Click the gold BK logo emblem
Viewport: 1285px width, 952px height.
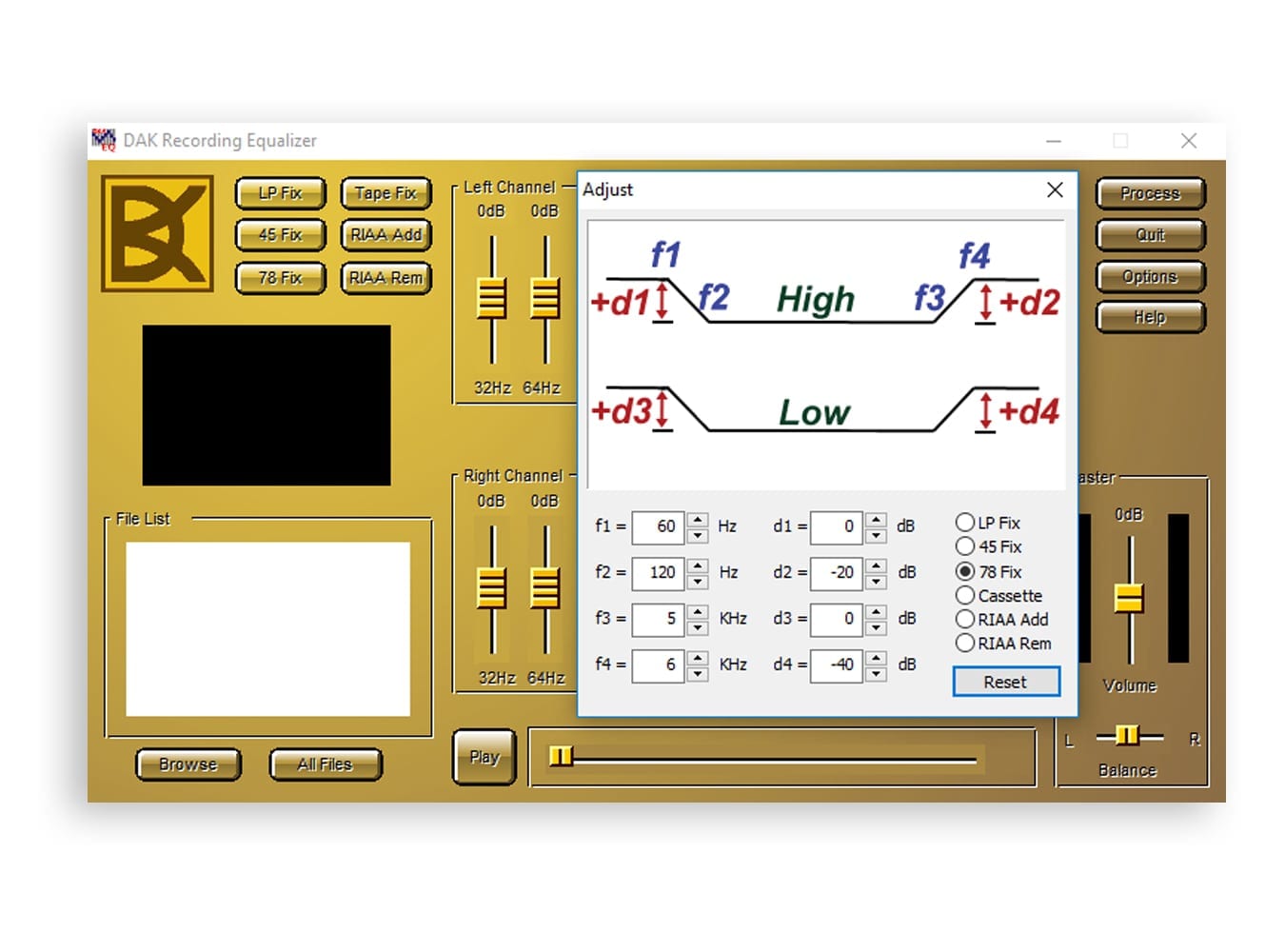click(x=158, y=233)
